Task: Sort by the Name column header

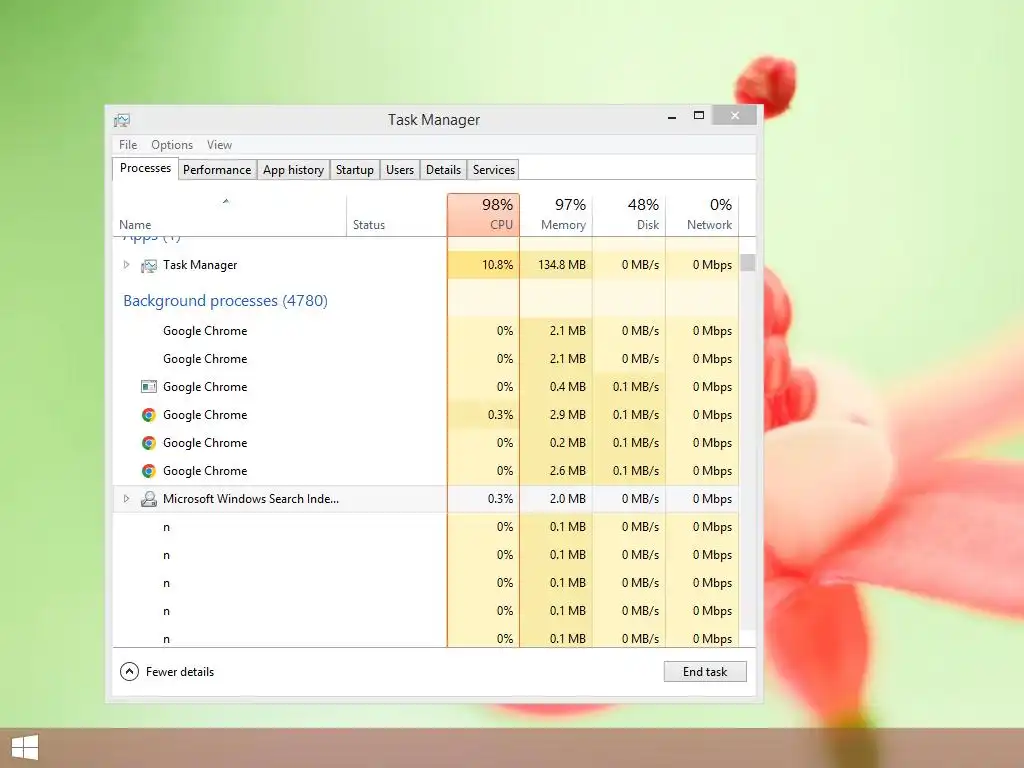Action: [x=229, y=215]
